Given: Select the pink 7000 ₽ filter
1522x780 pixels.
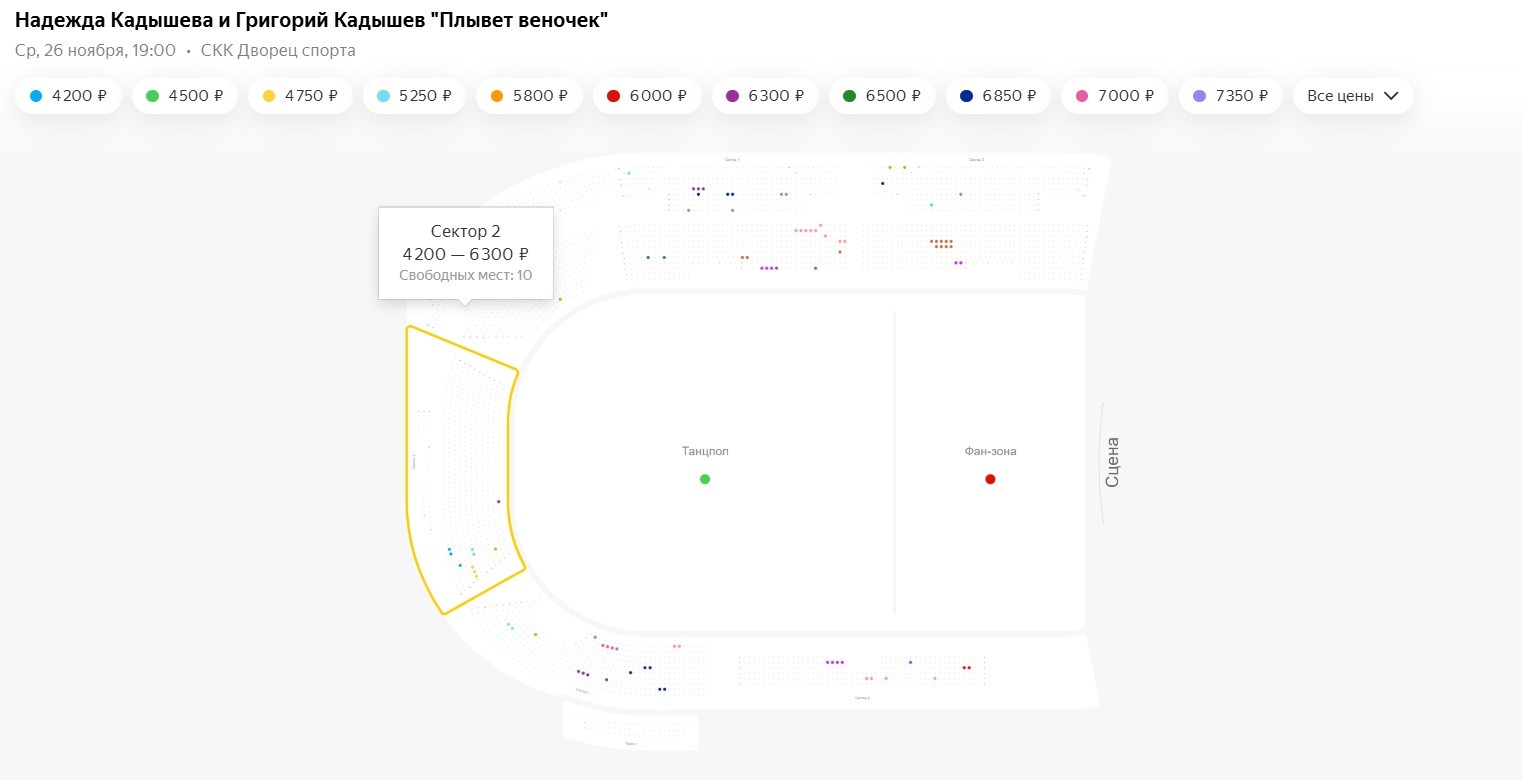Looking at the screenshot, I should pyautogui.click(x=1114, y=96).
